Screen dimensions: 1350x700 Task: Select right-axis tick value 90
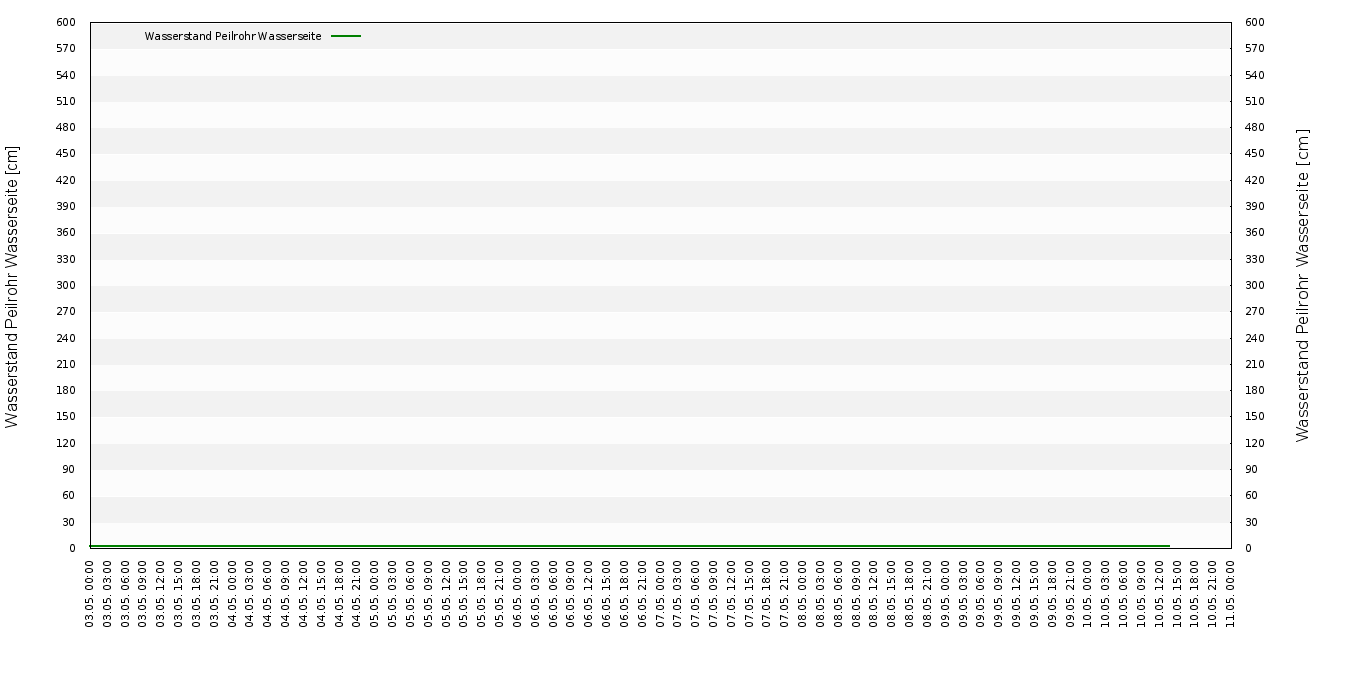point(1251,469)
